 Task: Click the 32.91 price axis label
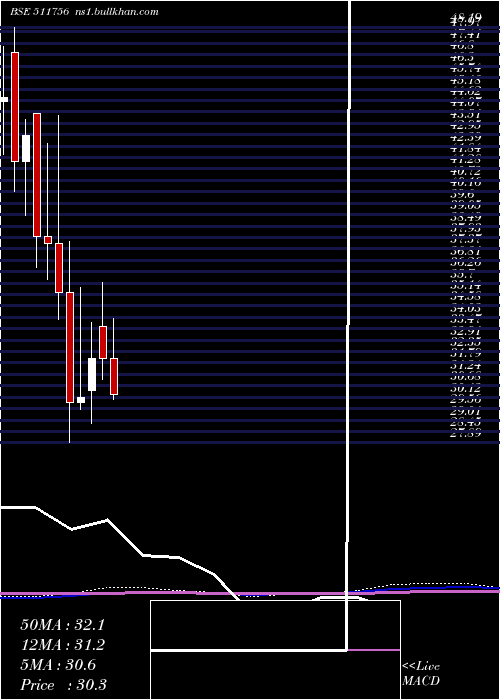click(x=466, y=332)
